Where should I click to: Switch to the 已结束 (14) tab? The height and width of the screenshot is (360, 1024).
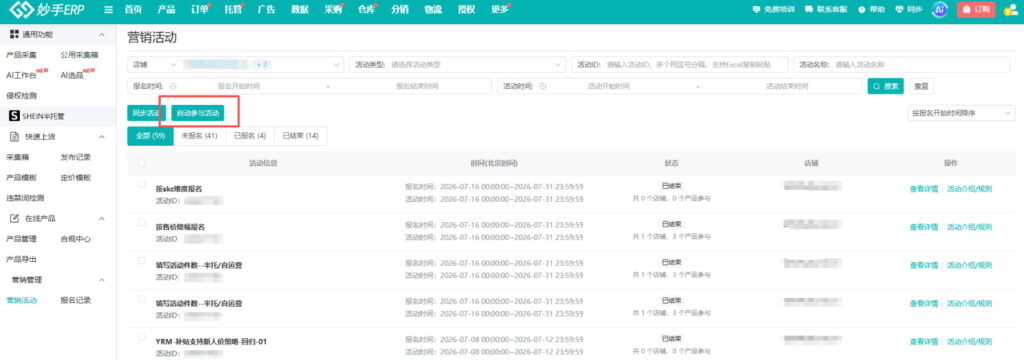300,136
